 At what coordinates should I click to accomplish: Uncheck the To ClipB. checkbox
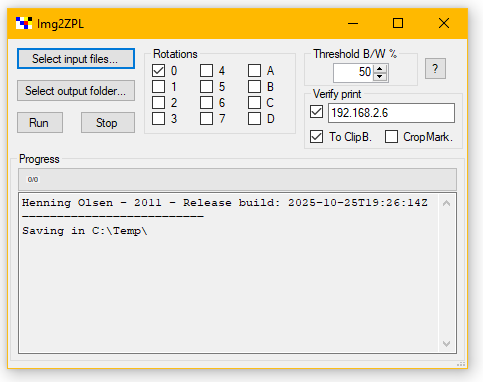(316, 137)
